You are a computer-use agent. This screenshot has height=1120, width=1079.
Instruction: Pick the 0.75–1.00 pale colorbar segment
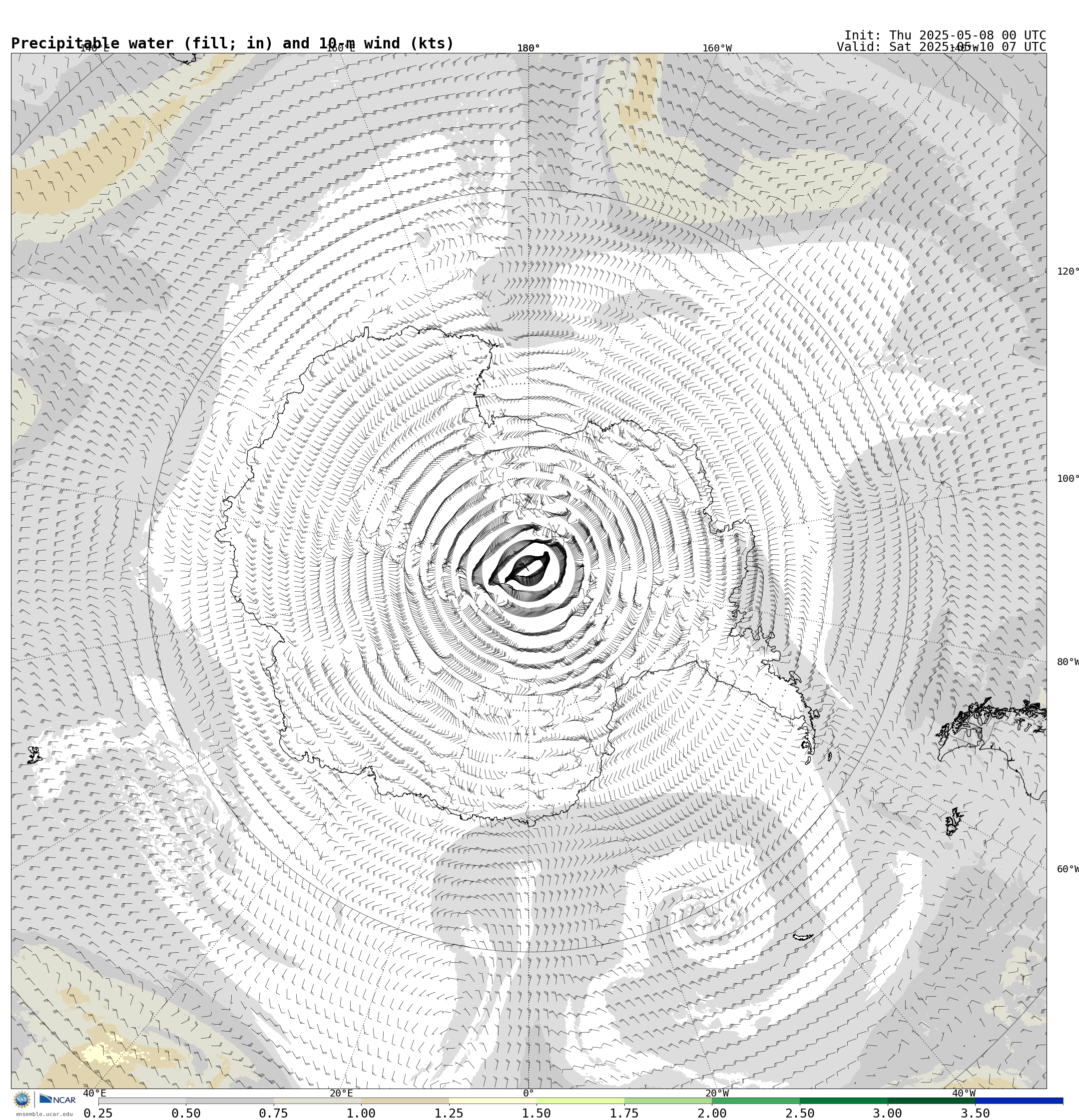tap(317, 1101)
